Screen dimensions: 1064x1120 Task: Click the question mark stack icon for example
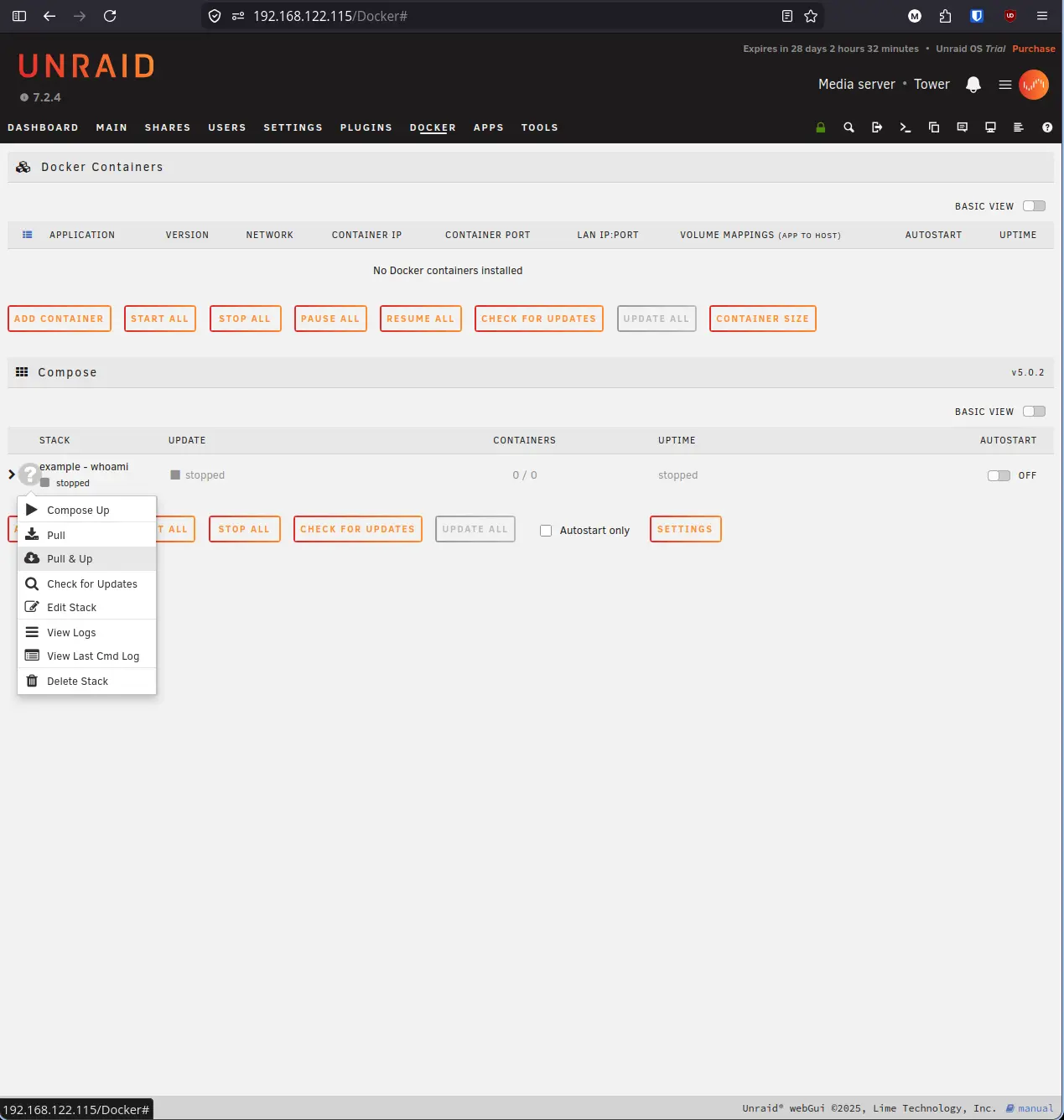click(x=30, y=474)
